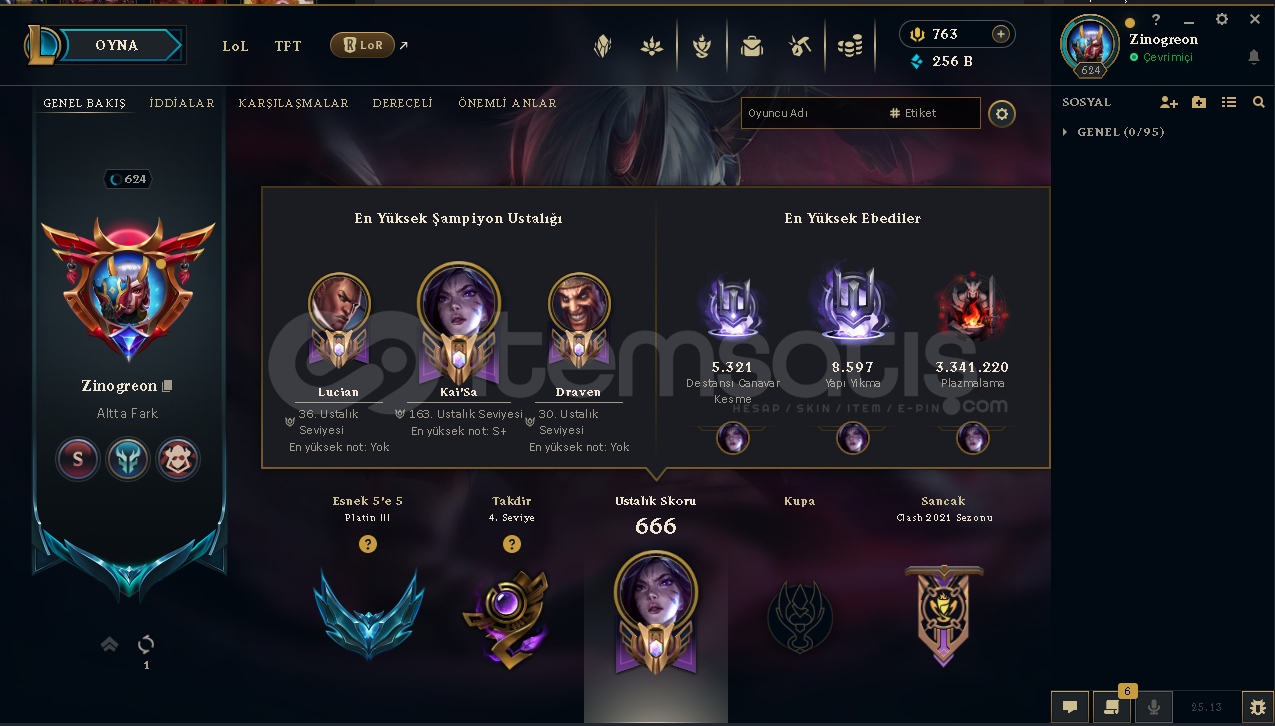Viewport: 1275px width, 726px height.
Task: Open the Collection backpack icon
Action: pos(752,46)
